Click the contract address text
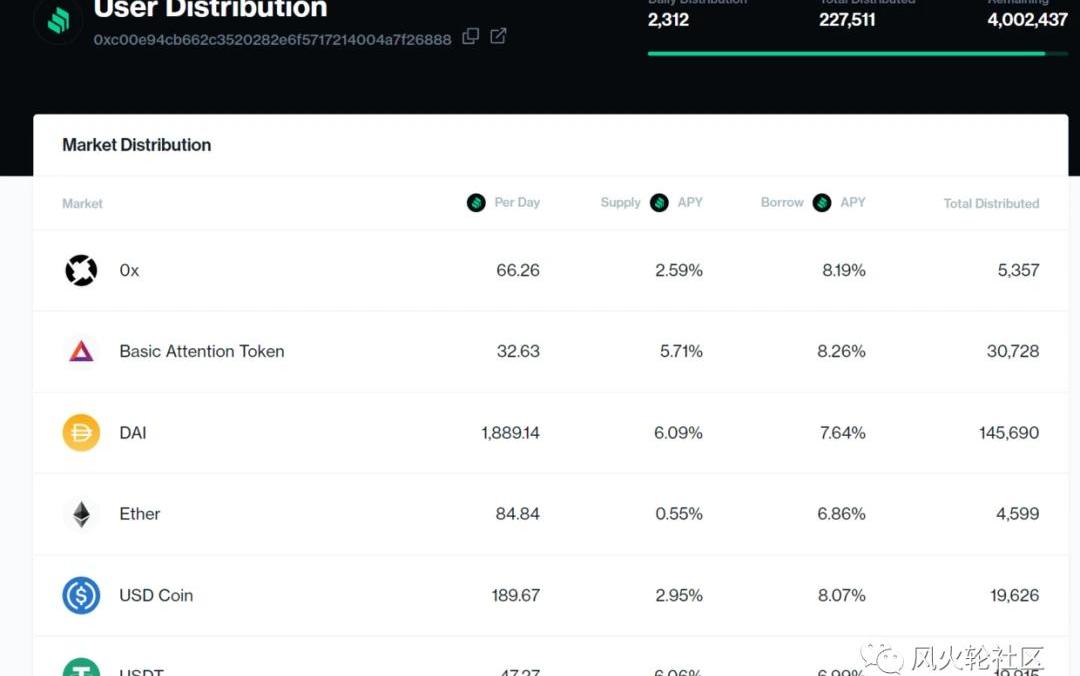1080x676 pixels. [x=272, y=39]
